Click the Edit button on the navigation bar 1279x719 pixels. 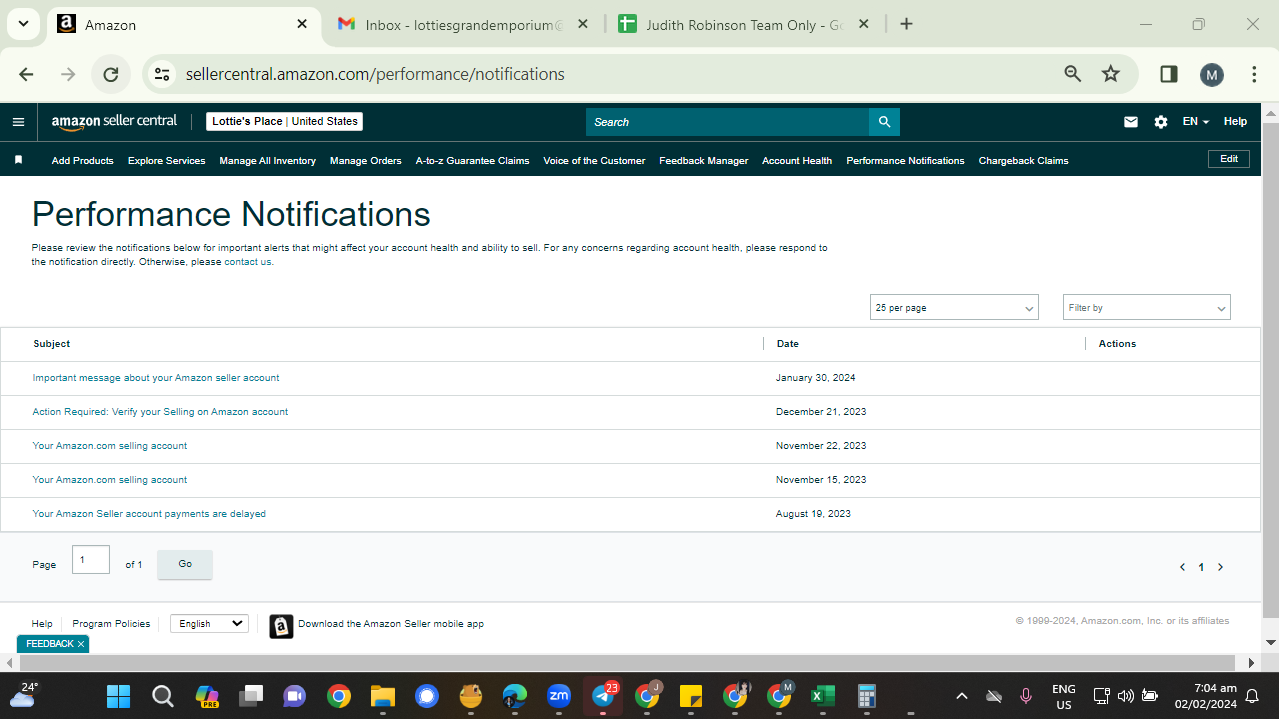pos(1229,159)
